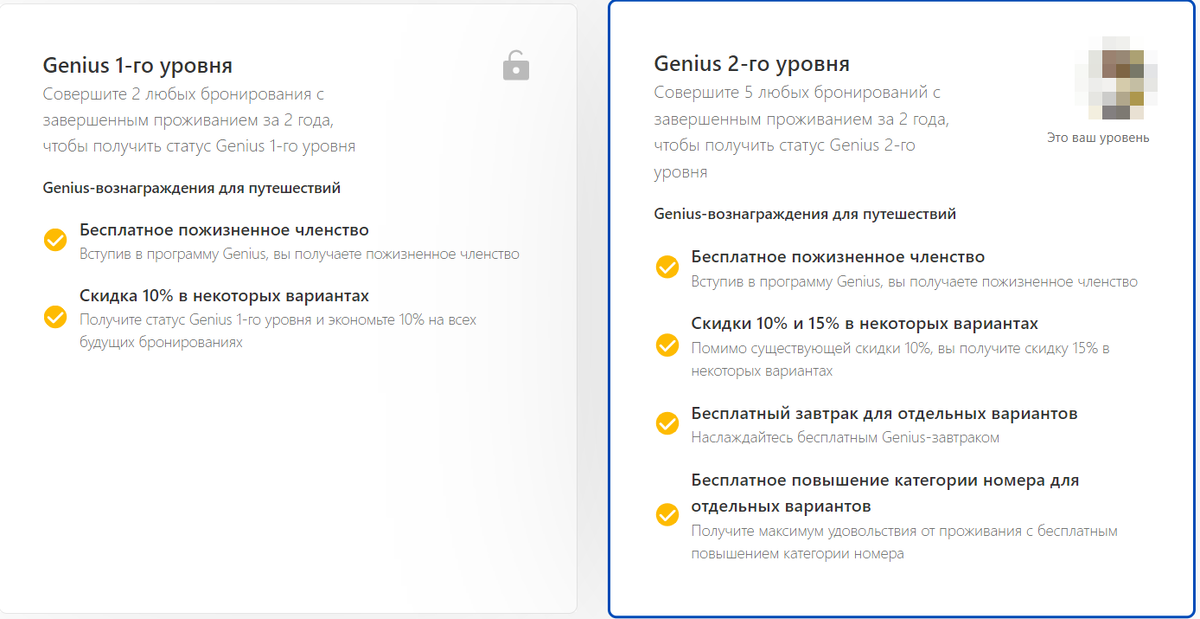Open the 'Genius 2-го уровня' heading link
Screen dimensions: 1200x619
point(750,62)
